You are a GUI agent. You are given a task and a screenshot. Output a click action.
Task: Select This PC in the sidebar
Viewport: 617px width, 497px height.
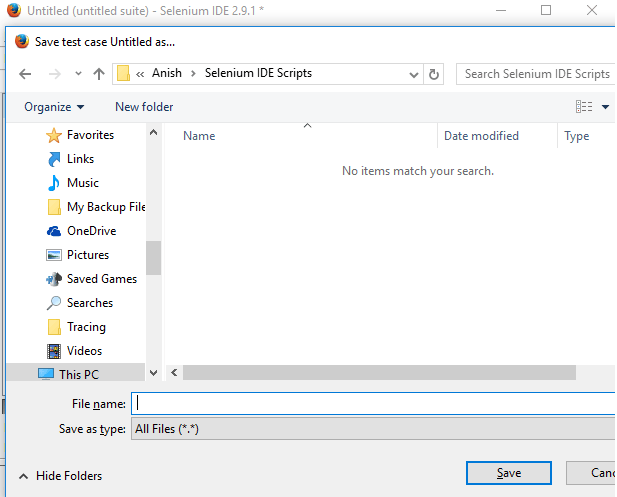pyautogui.click(x=79, y=374)
